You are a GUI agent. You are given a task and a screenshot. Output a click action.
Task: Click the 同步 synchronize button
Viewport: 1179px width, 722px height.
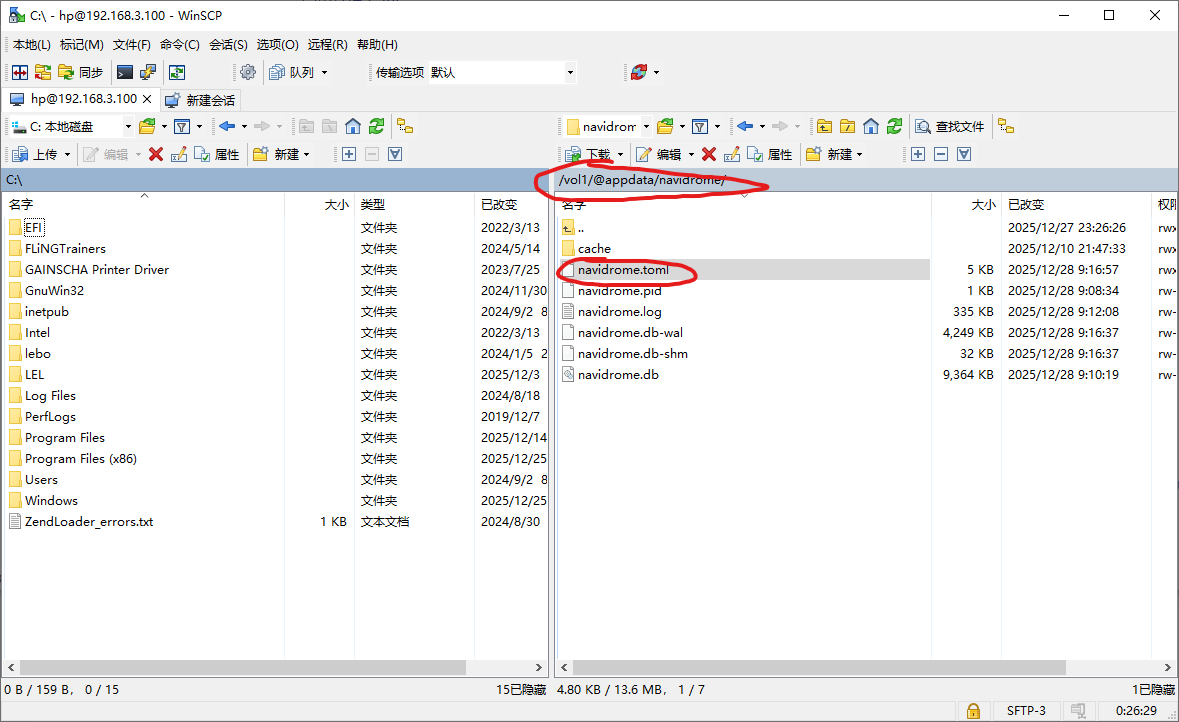pyautogui.click(x=81, y=72)
